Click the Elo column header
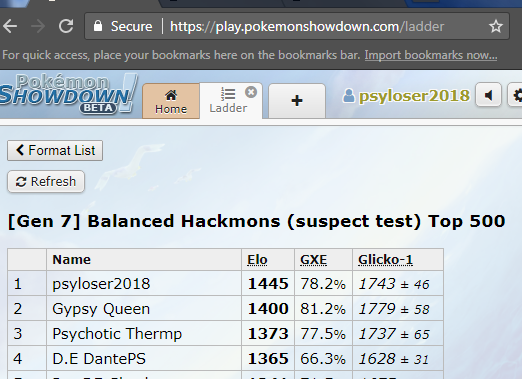 257,260
